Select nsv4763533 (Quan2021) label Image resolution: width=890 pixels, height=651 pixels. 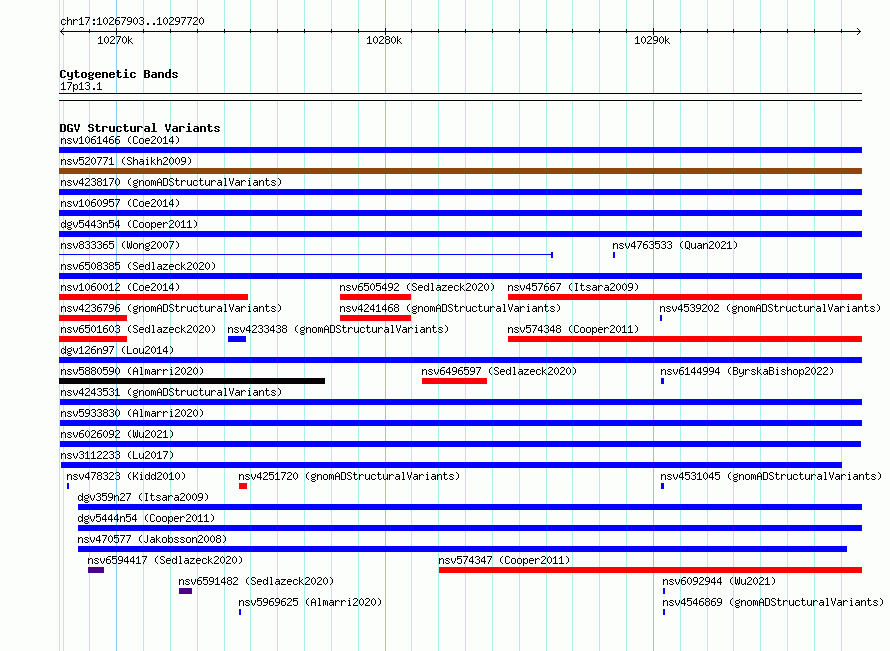(675, 245)
